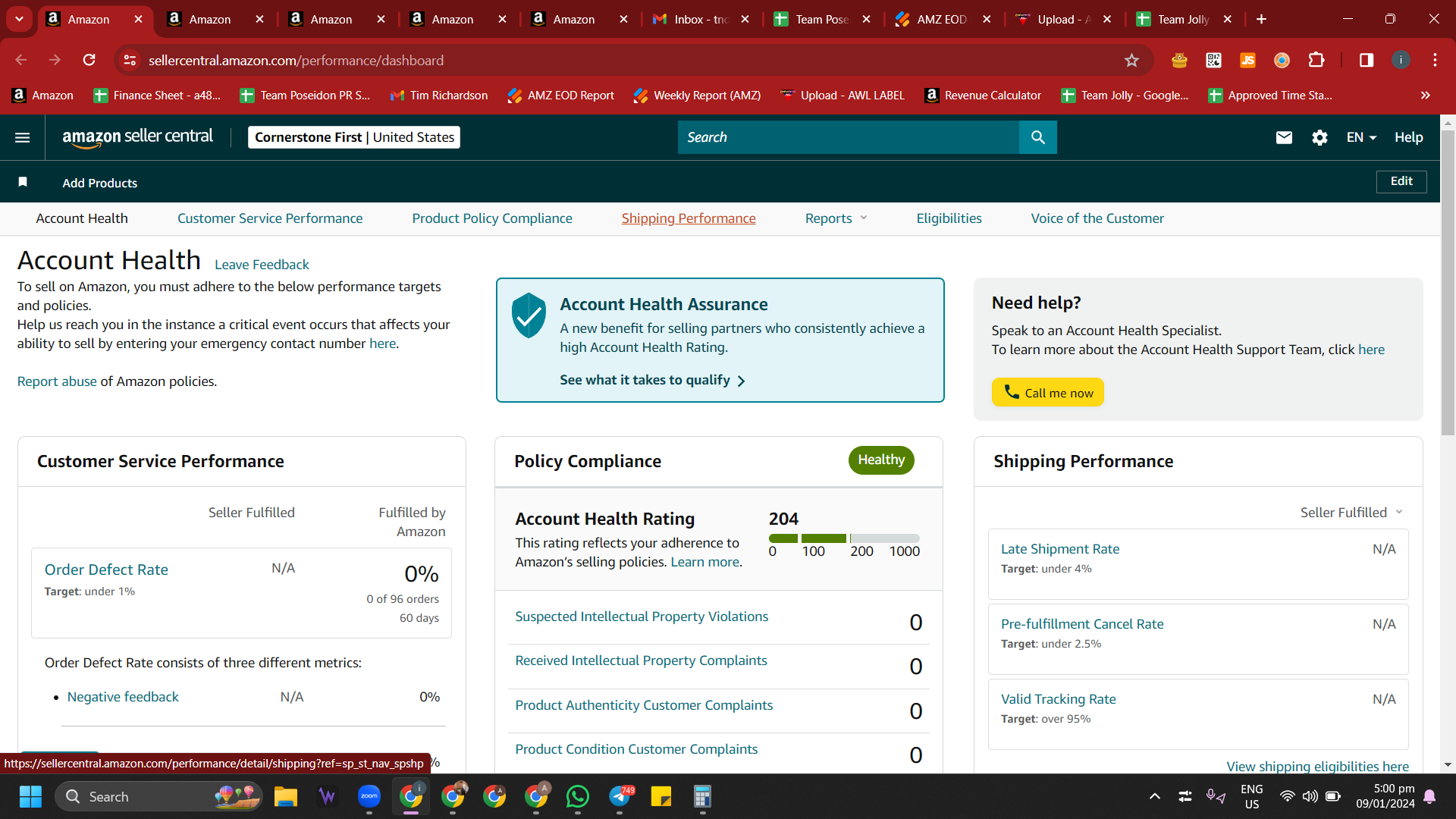The image size is (1456, 819).
Task: Launch File Explorer from the taskbar
Action: click(285, 796)
